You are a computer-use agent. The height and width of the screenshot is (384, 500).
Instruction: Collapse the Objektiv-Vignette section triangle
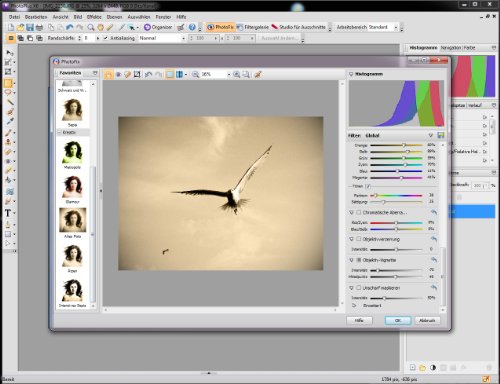coord(351,260)
